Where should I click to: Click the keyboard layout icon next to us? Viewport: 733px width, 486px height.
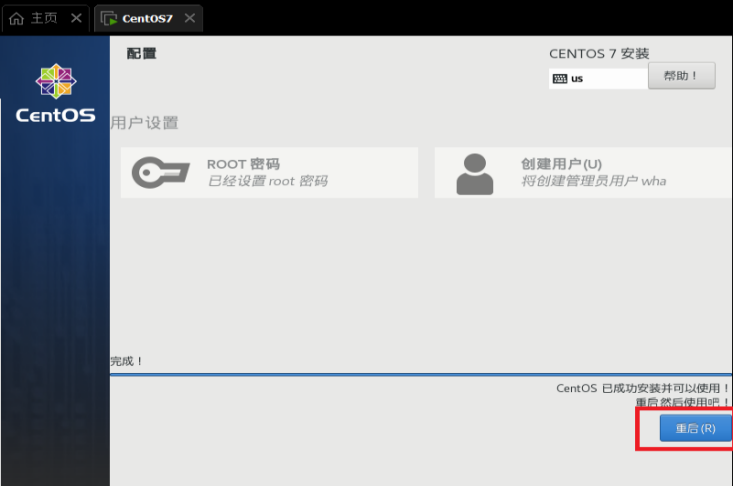[560, 79]
